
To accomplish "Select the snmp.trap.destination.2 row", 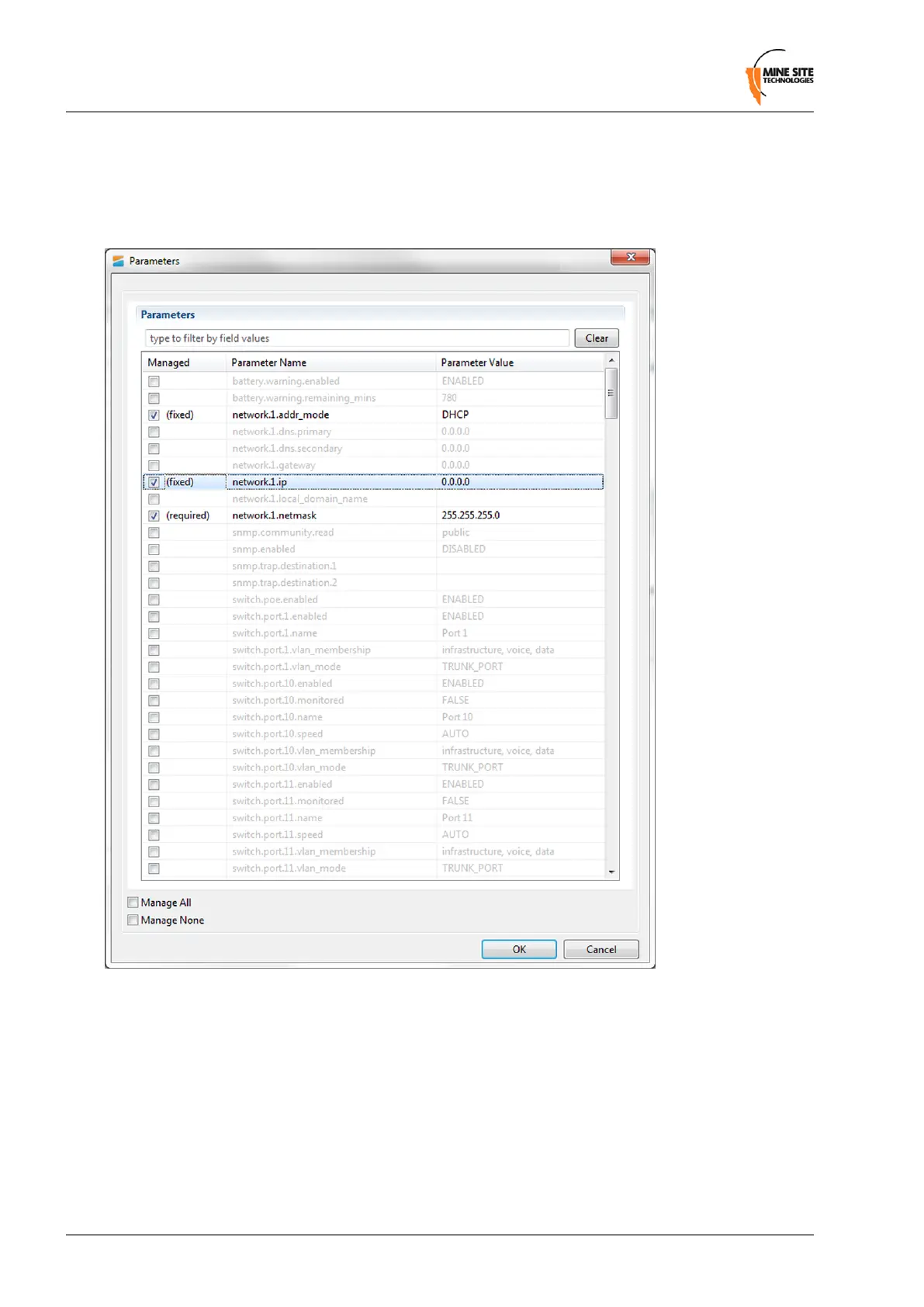I will (372, 583).
